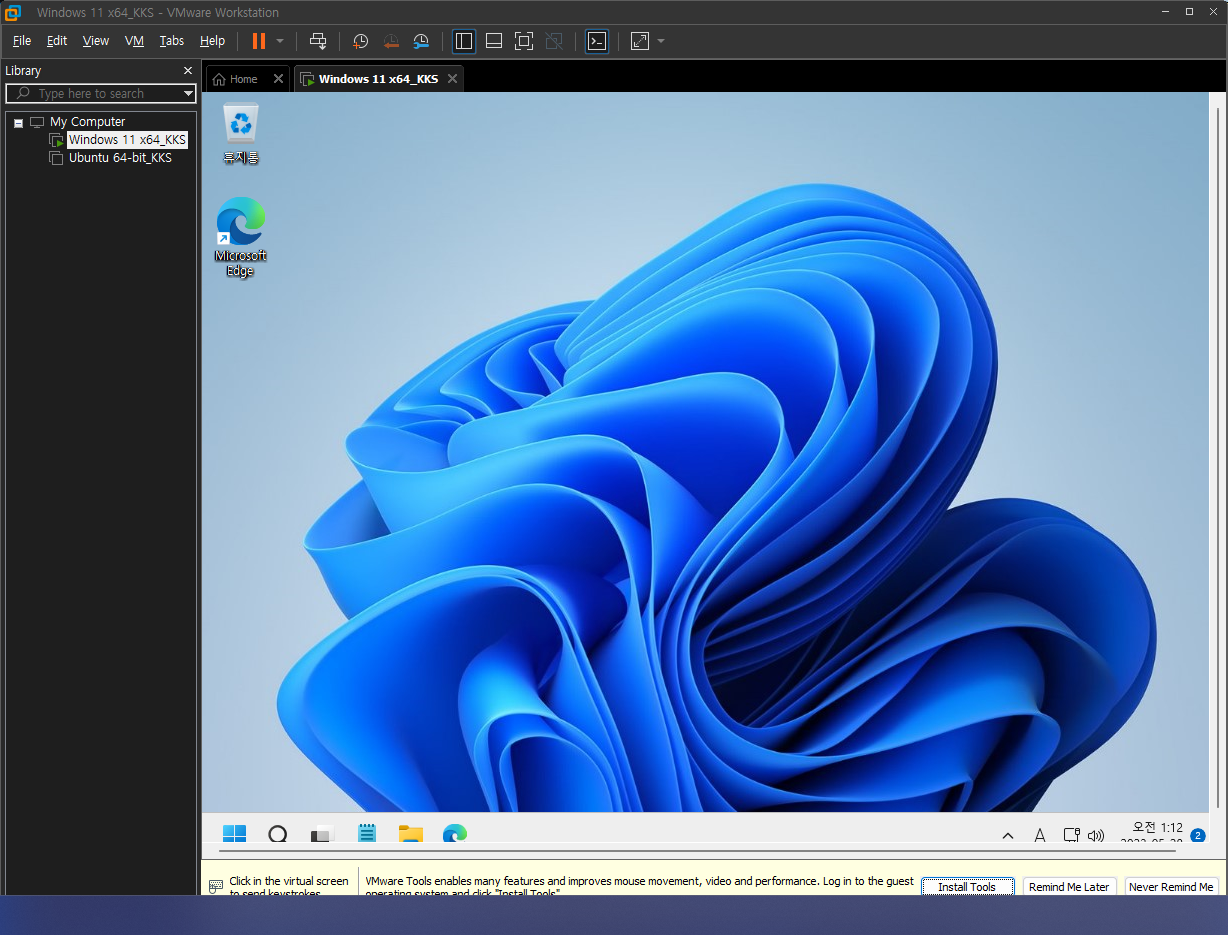The image size is (1228, 935).
Task: Open the File menu
Action: point(22,41)
